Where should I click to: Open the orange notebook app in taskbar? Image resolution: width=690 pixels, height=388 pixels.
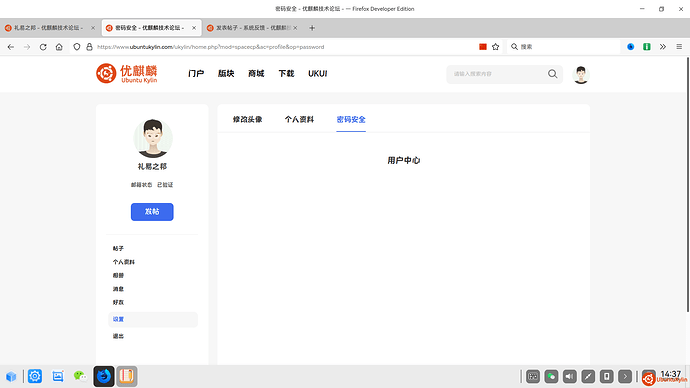(x=127, y=377)
